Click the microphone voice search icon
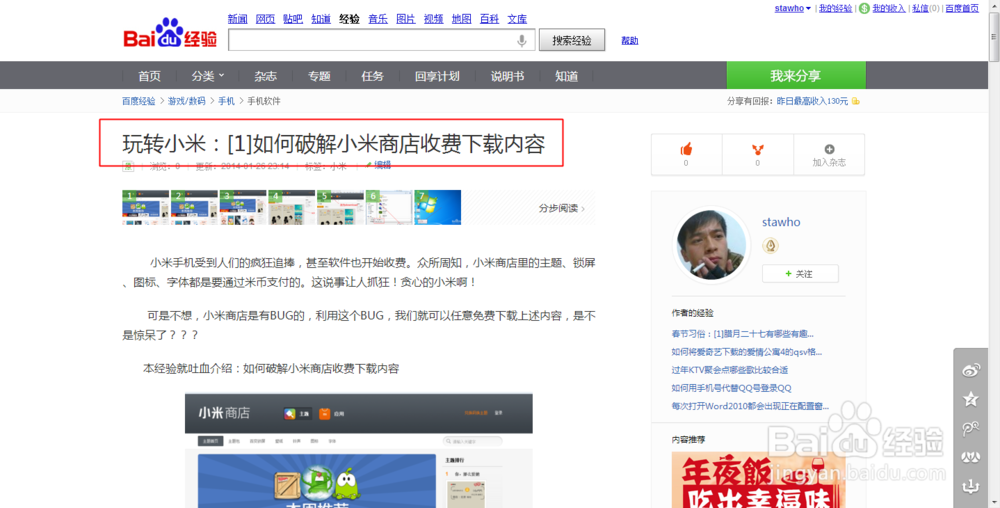Viewport: 1000px width, 508px height. coord(522,41)
